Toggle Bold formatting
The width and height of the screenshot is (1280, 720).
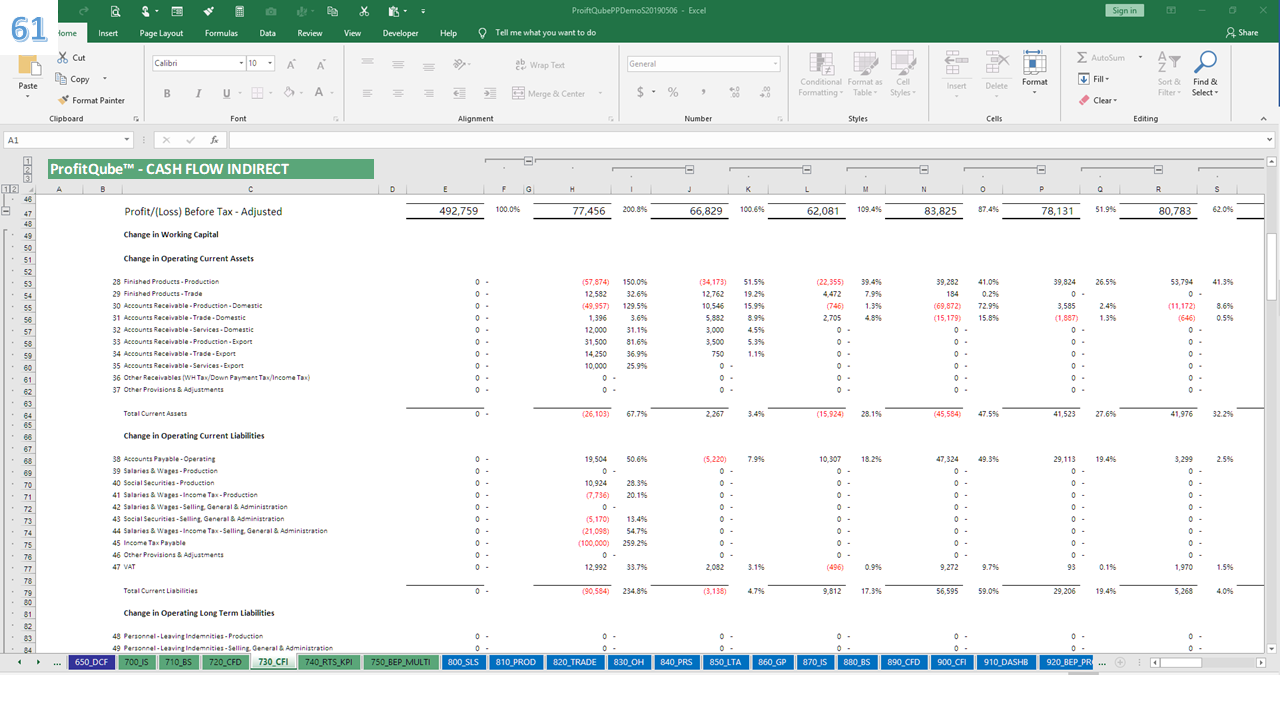[x=167, y=93]
